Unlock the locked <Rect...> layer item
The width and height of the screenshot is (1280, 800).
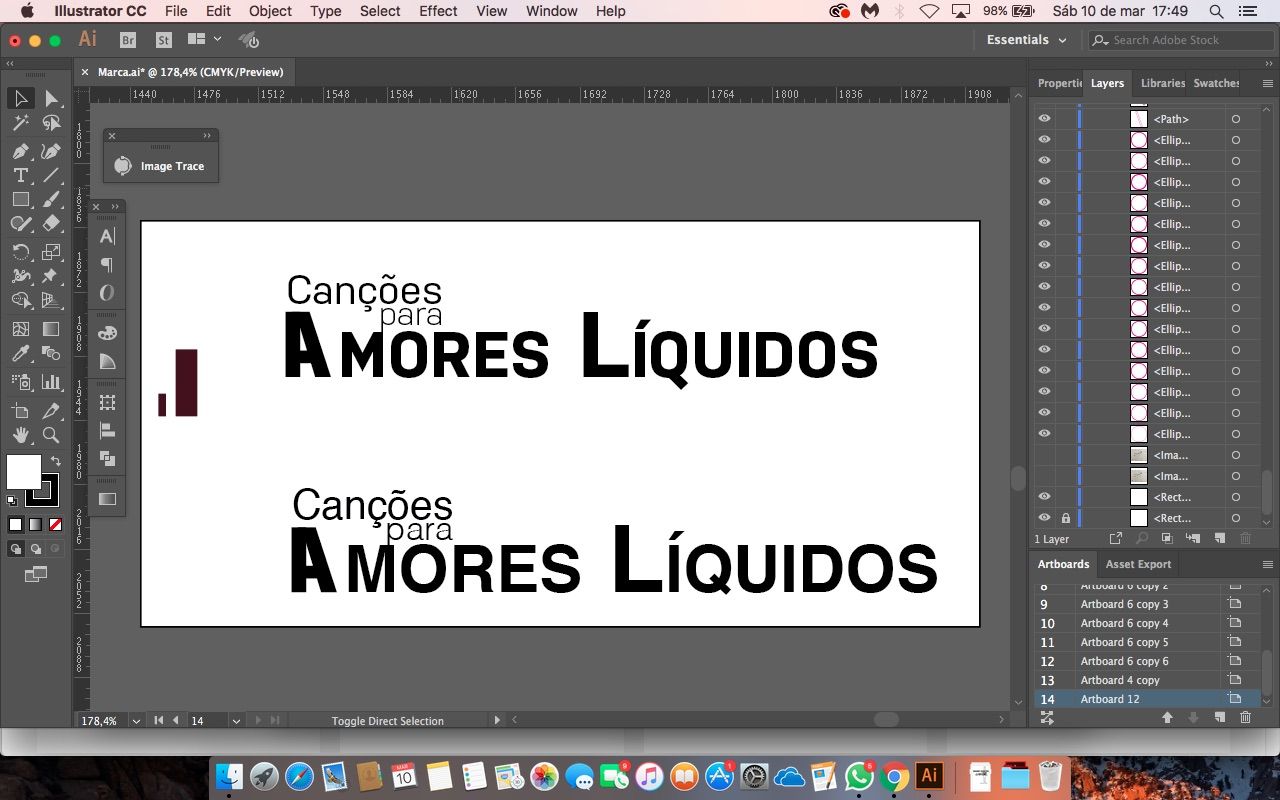point(1065,518)
